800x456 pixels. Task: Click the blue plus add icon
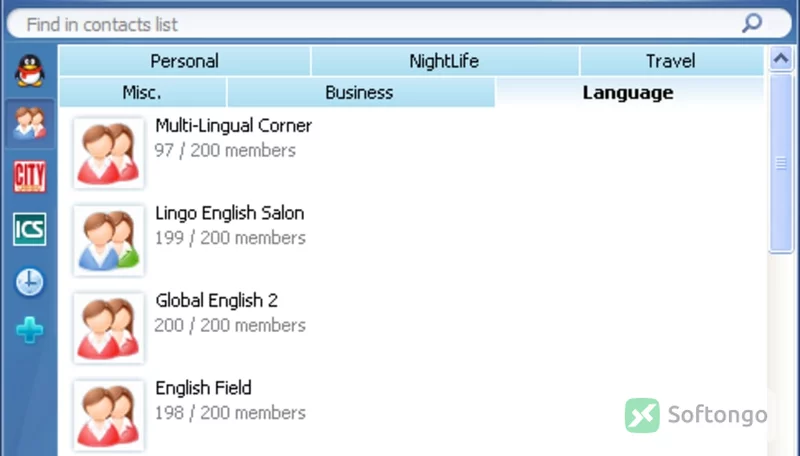pyautogui.click(x=30, y=330)
